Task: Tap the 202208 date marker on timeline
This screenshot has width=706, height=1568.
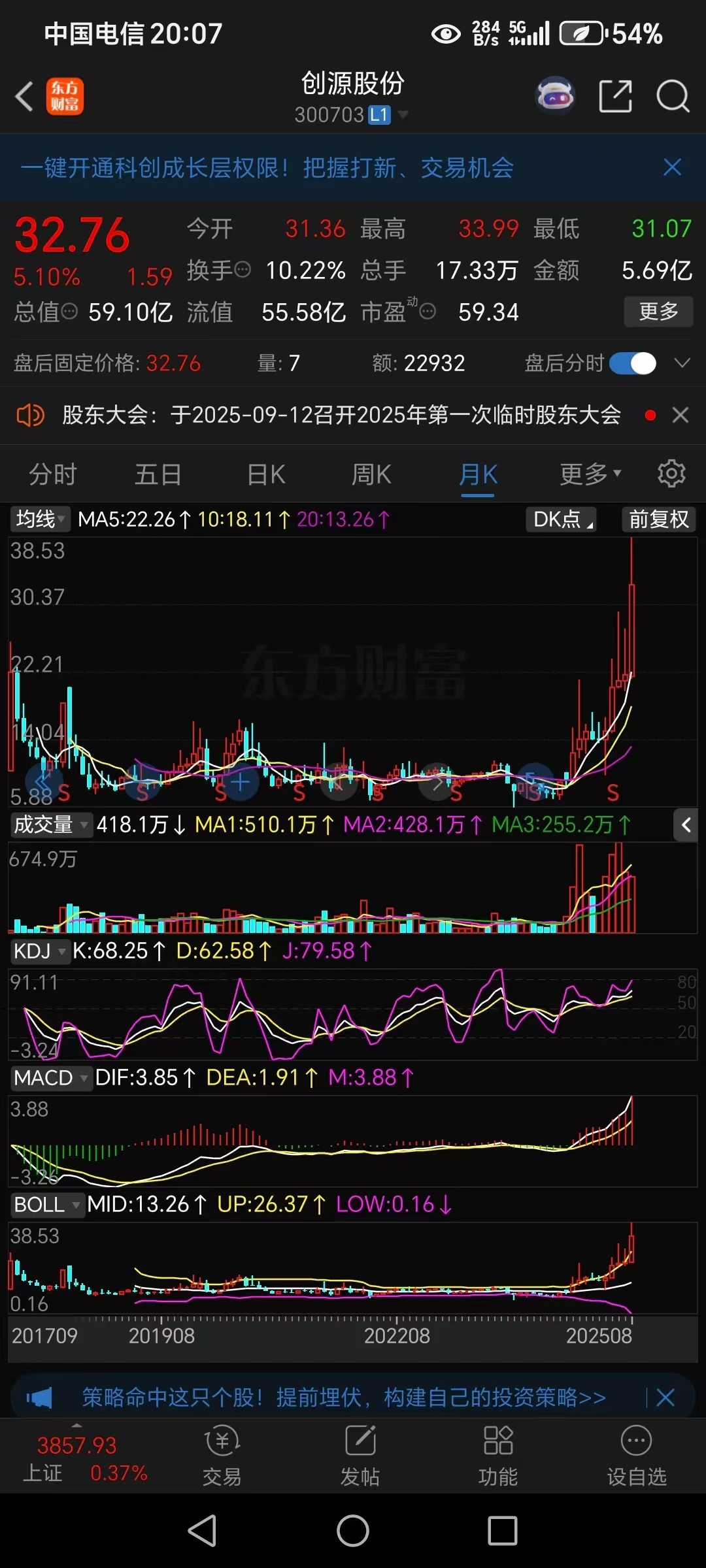Action: click(397, 1336)
